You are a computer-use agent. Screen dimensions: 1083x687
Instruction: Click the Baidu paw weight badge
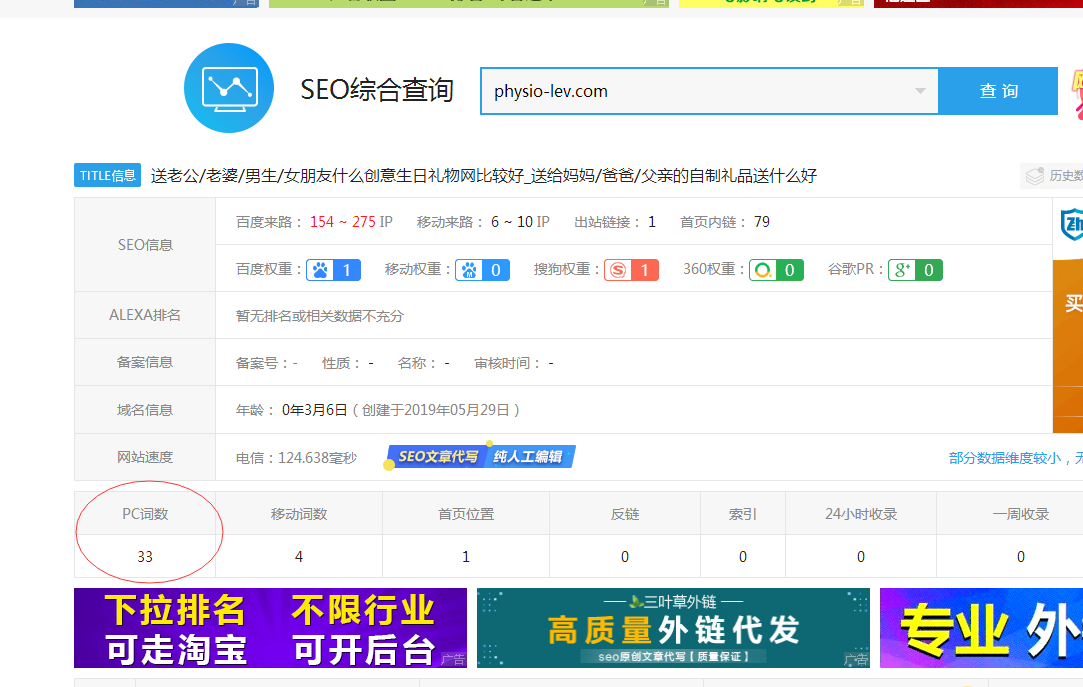tap(333, 270)
